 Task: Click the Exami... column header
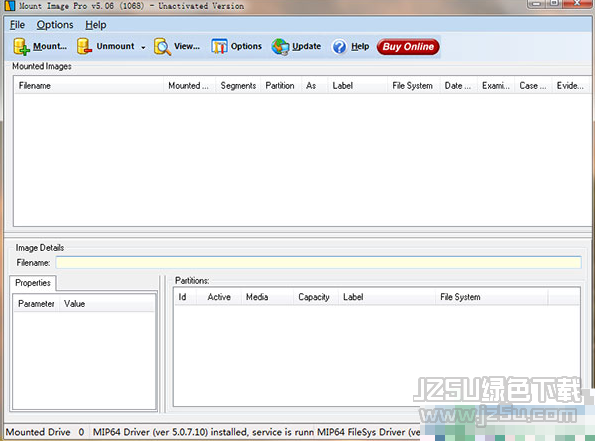[496, 86]
